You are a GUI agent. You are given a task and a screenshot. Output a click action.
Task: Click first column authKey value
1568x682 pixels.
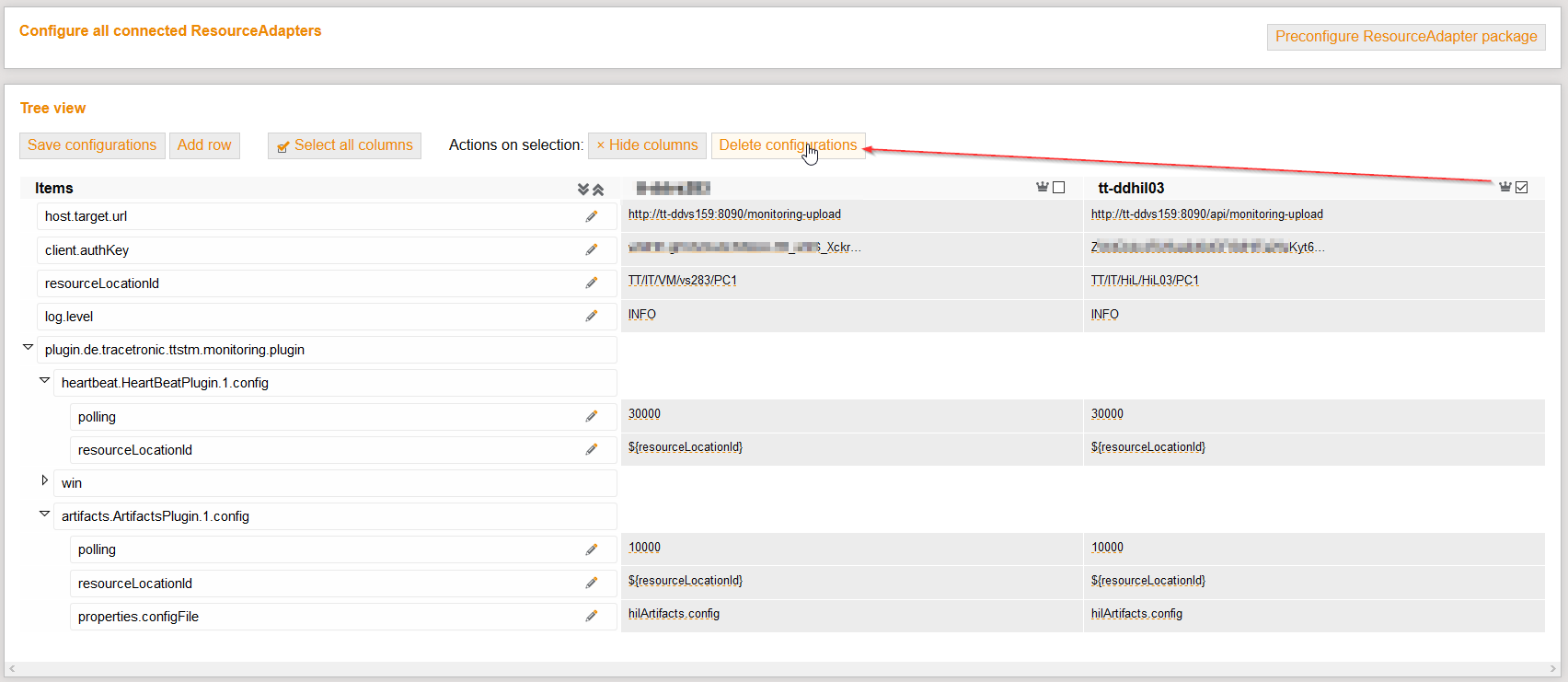pos(744,248)
